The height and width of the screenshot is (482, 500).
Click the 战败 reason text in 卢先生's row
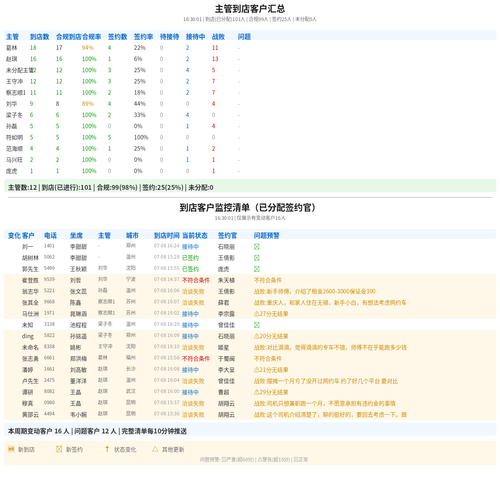[326, 381]
